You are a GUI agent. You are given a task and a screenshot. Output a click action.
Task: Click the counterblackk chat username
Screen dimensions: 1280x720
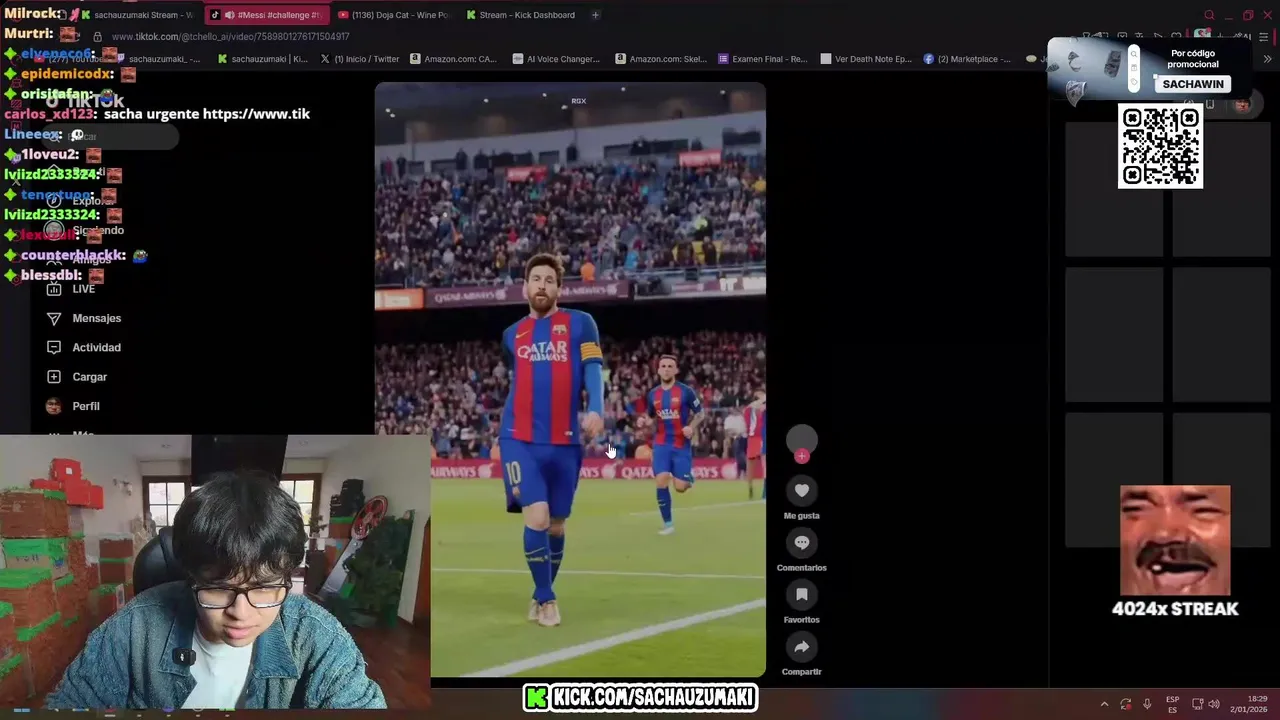point(74,255)
